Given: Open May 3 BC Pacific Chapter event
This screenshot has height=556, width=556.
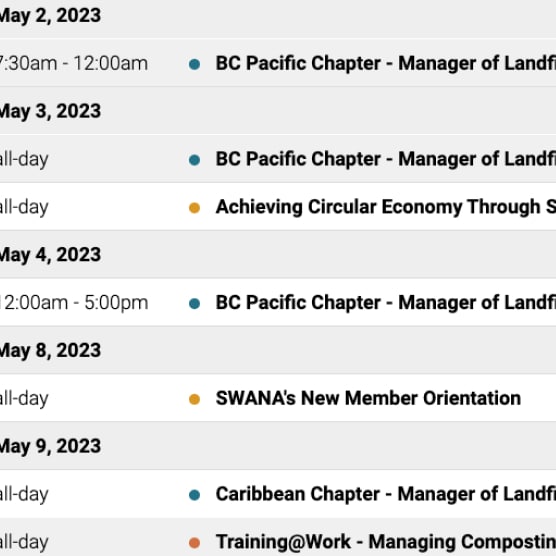Looking at the screenshot, I should [x=386, y=159].
